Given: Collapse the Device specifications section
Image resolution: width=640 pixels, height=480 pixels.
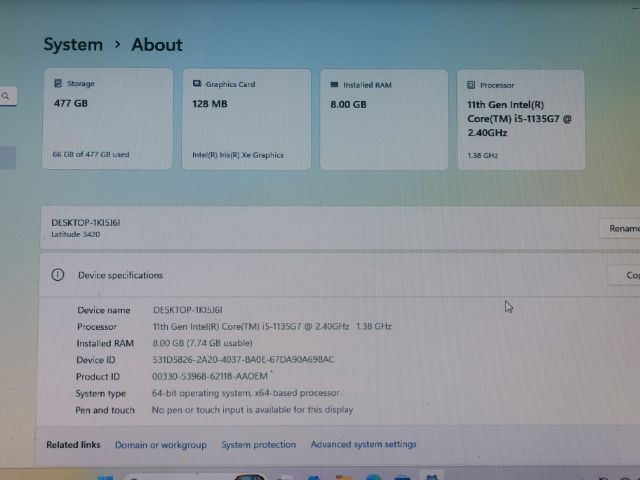Looking at the screenshot, I should (339, 275).
